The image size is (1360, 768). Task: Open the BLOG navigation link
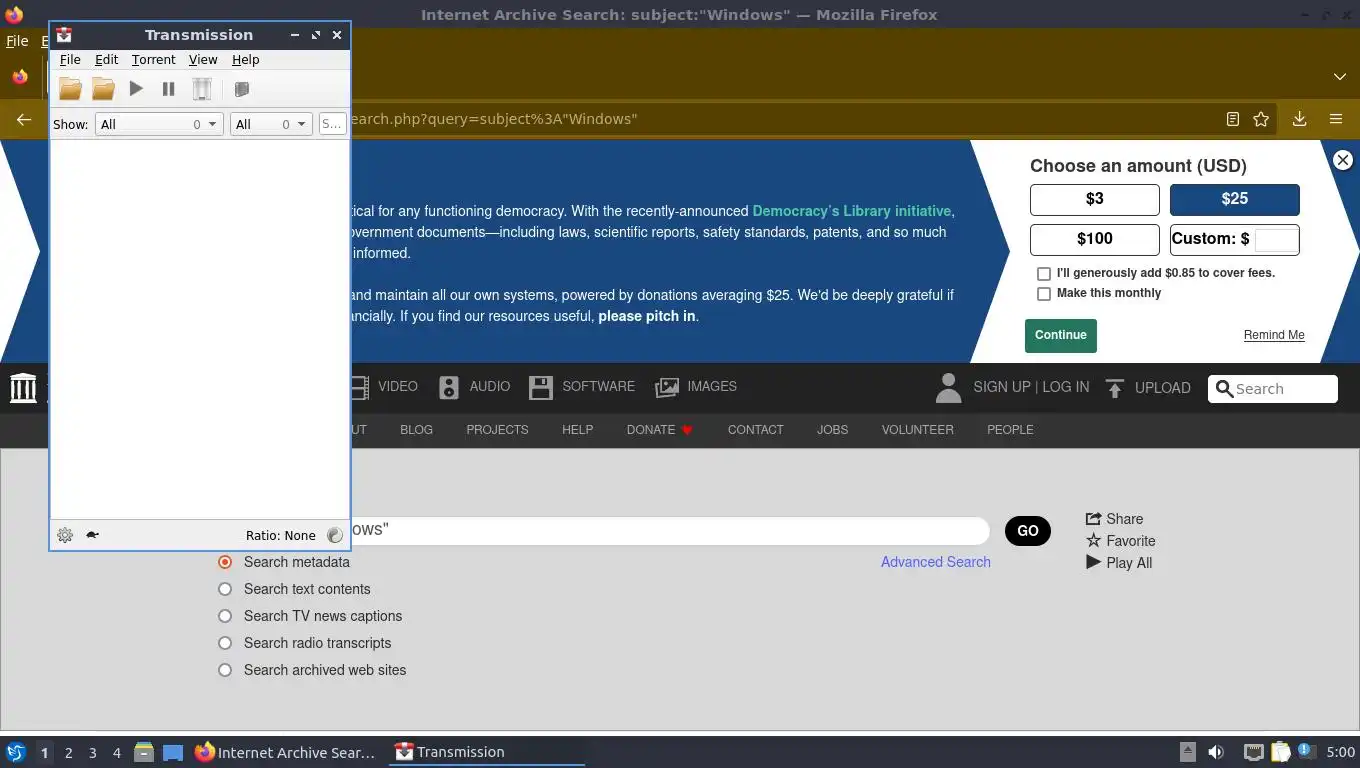416,430
